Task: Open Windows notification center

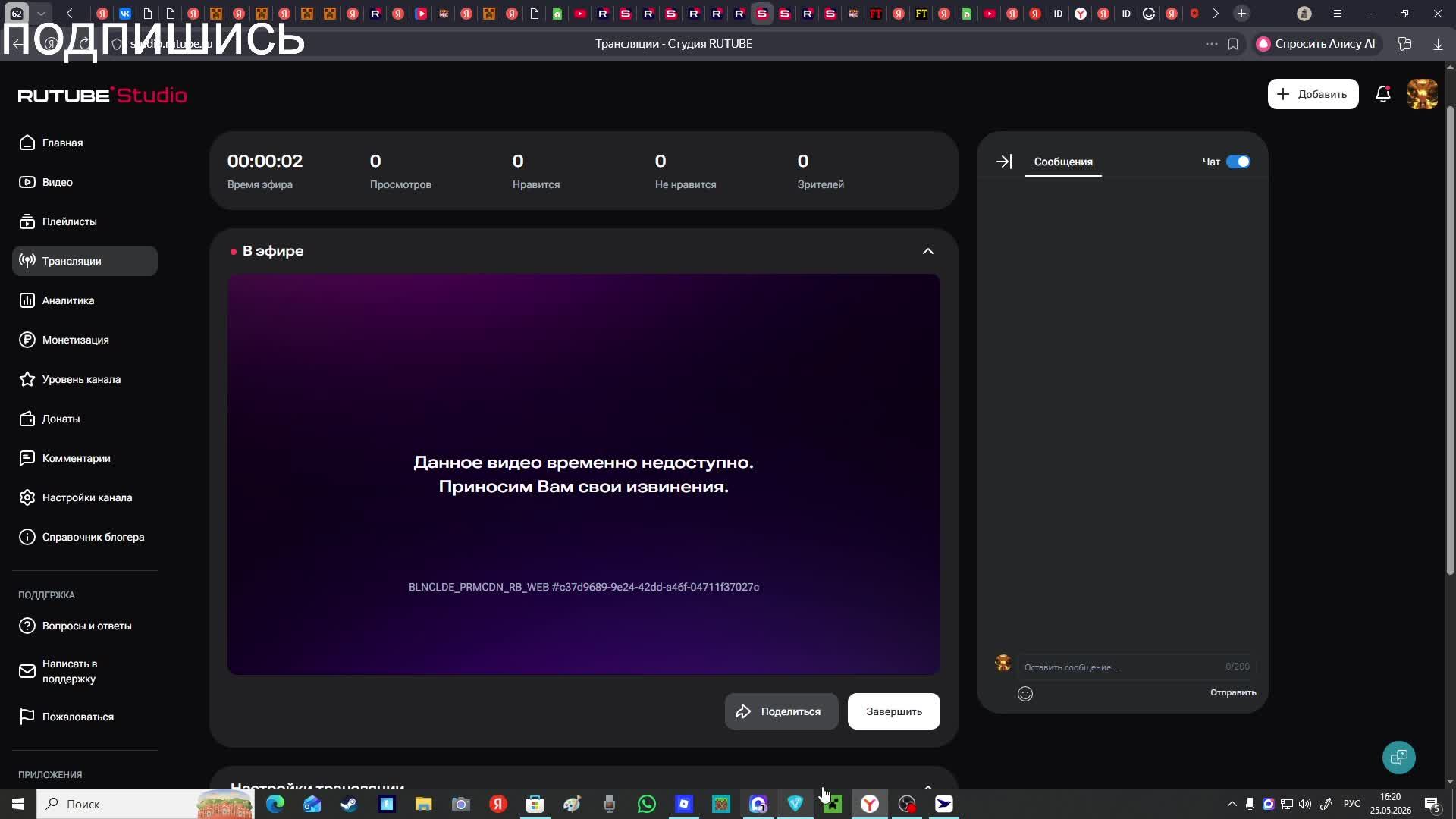Action: click(1432, 804)
